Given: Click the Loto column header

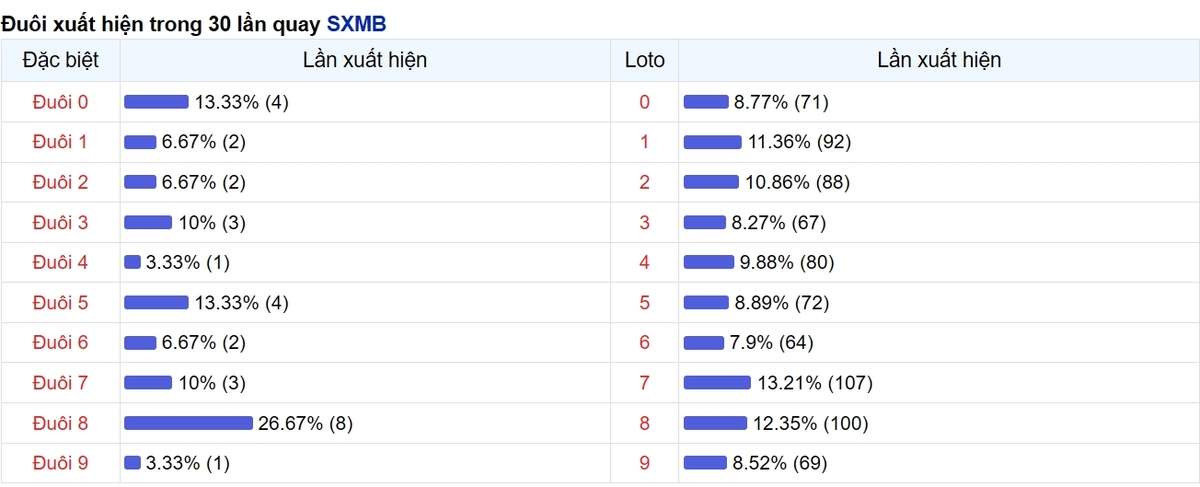Looking at the screenshot, I should (x=644, y=60).
